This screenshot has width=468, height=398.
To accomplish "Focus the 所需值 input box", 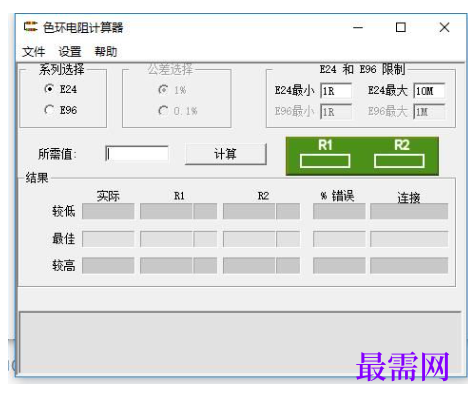I will 137,154.
